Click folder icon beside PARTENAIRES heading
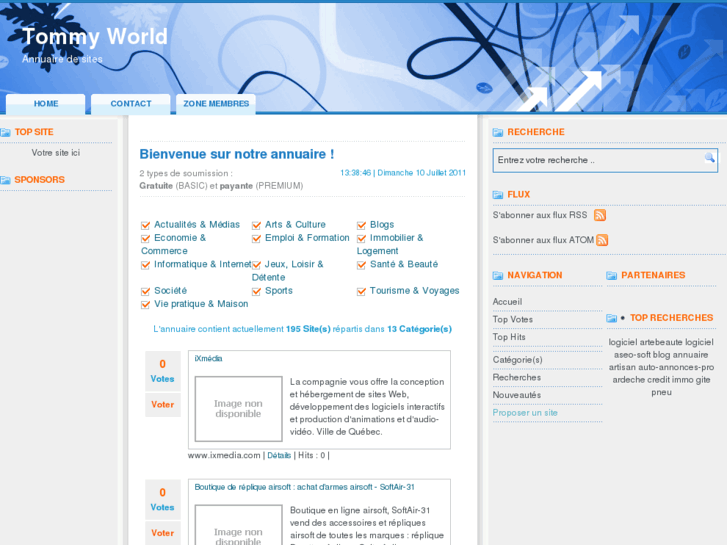This screenshot has width=727, height=545. tap(612, 276)
